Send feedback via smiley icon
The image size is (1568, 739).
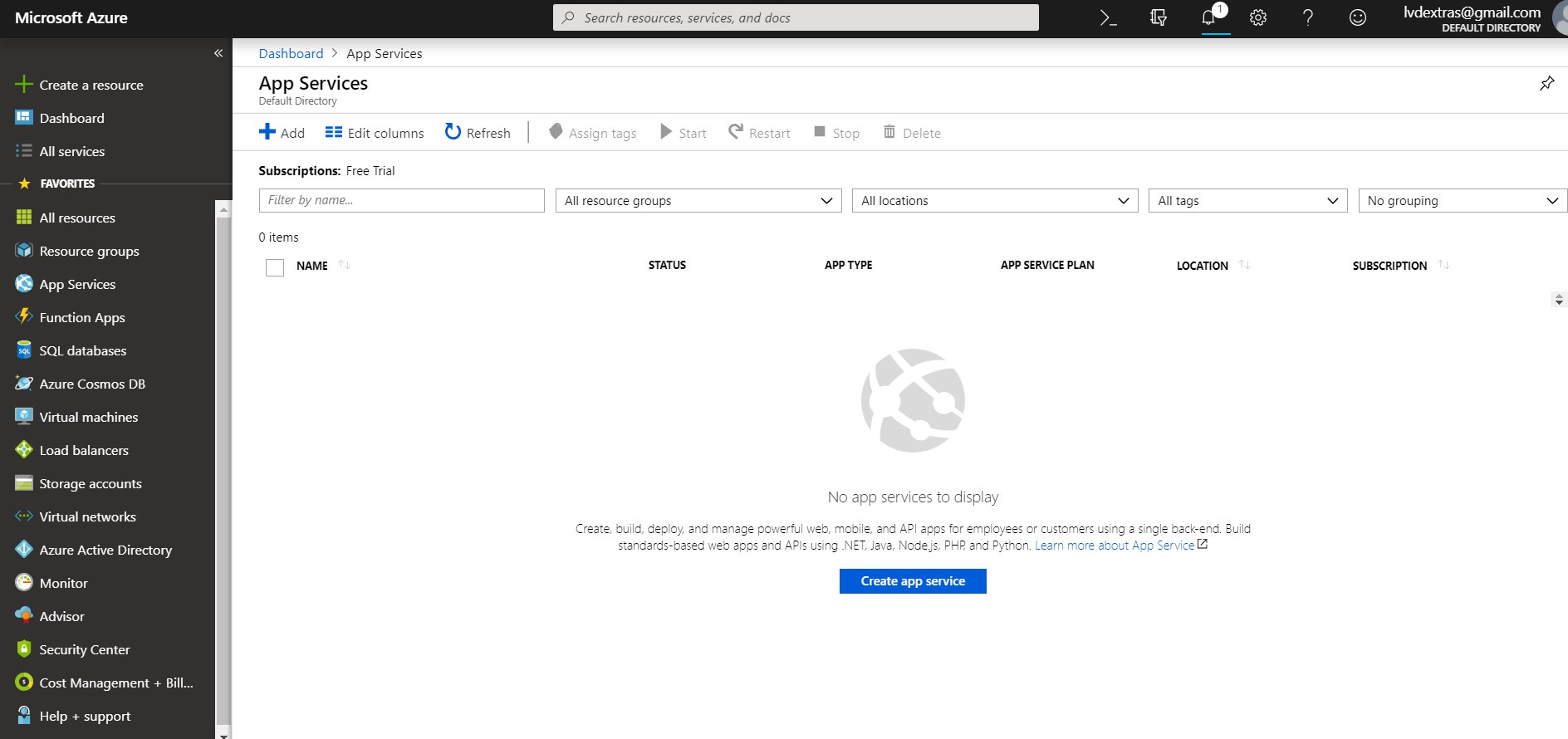tap(1358, 17)
